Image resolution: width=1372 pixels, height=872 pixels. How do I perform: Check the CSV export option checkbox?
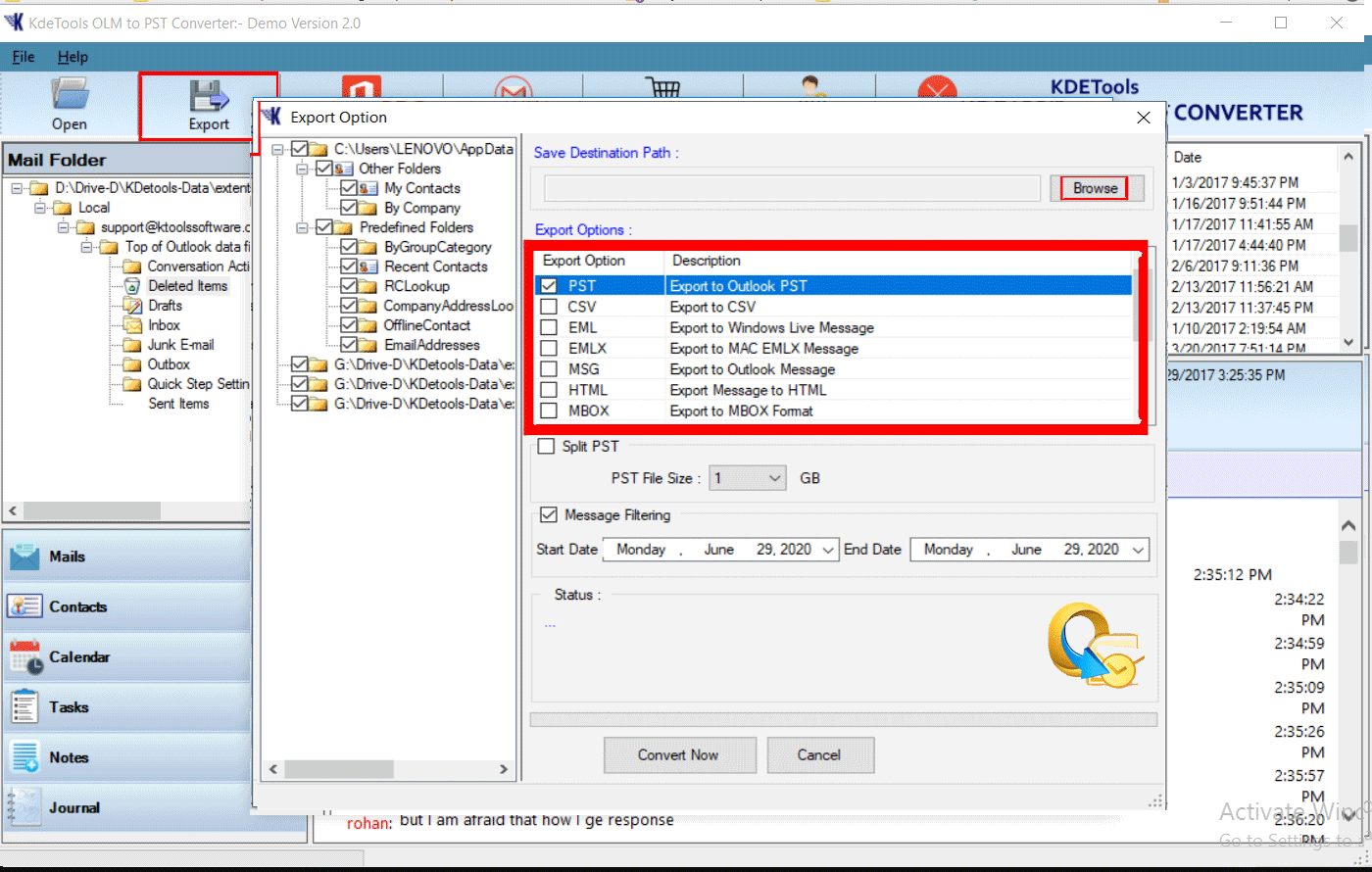click(x=549, y=307)
